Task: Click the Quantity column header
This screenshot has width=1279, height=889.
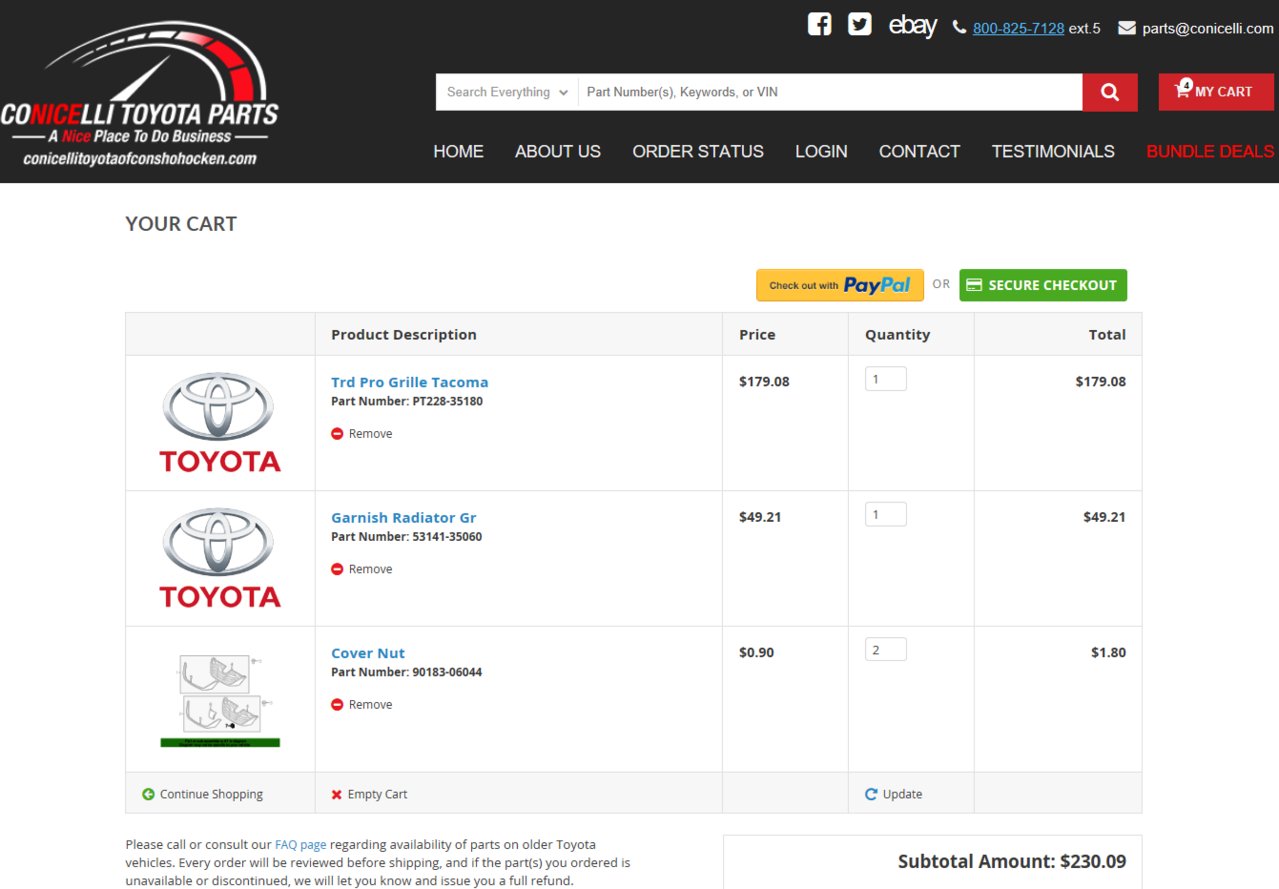Action: click(x=897, y=335)
